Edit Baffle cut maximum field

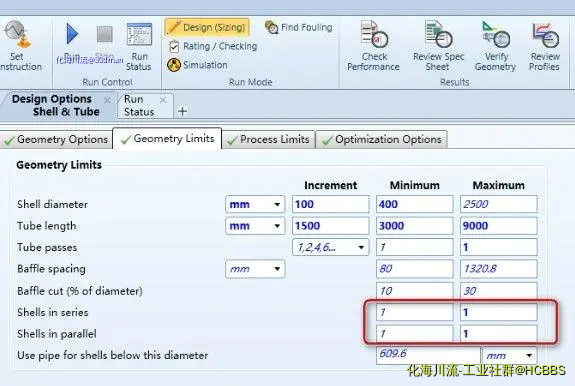(499, 291)
